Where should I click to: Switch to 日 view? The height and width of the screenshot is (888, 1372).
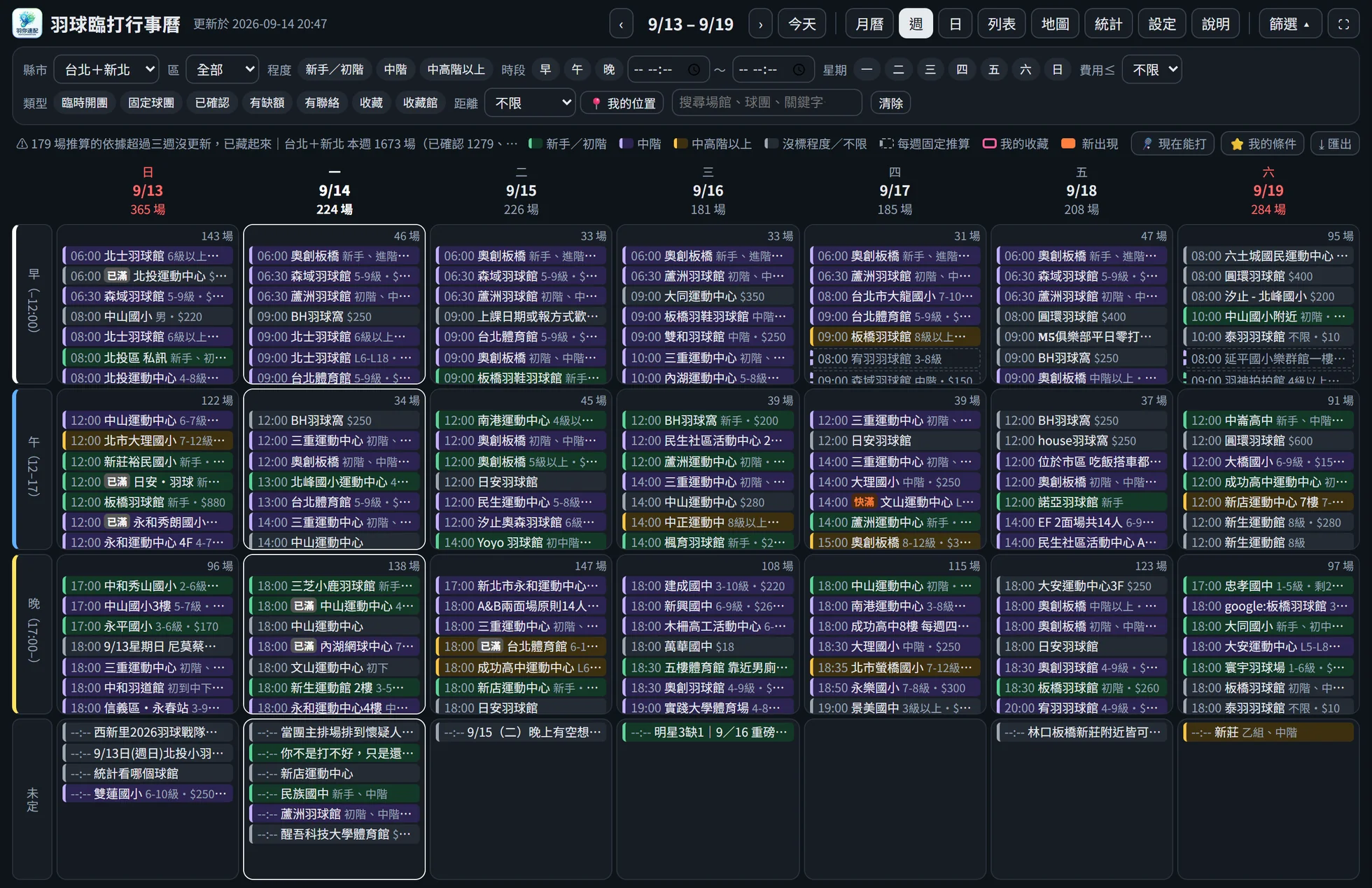click(955, 24)
